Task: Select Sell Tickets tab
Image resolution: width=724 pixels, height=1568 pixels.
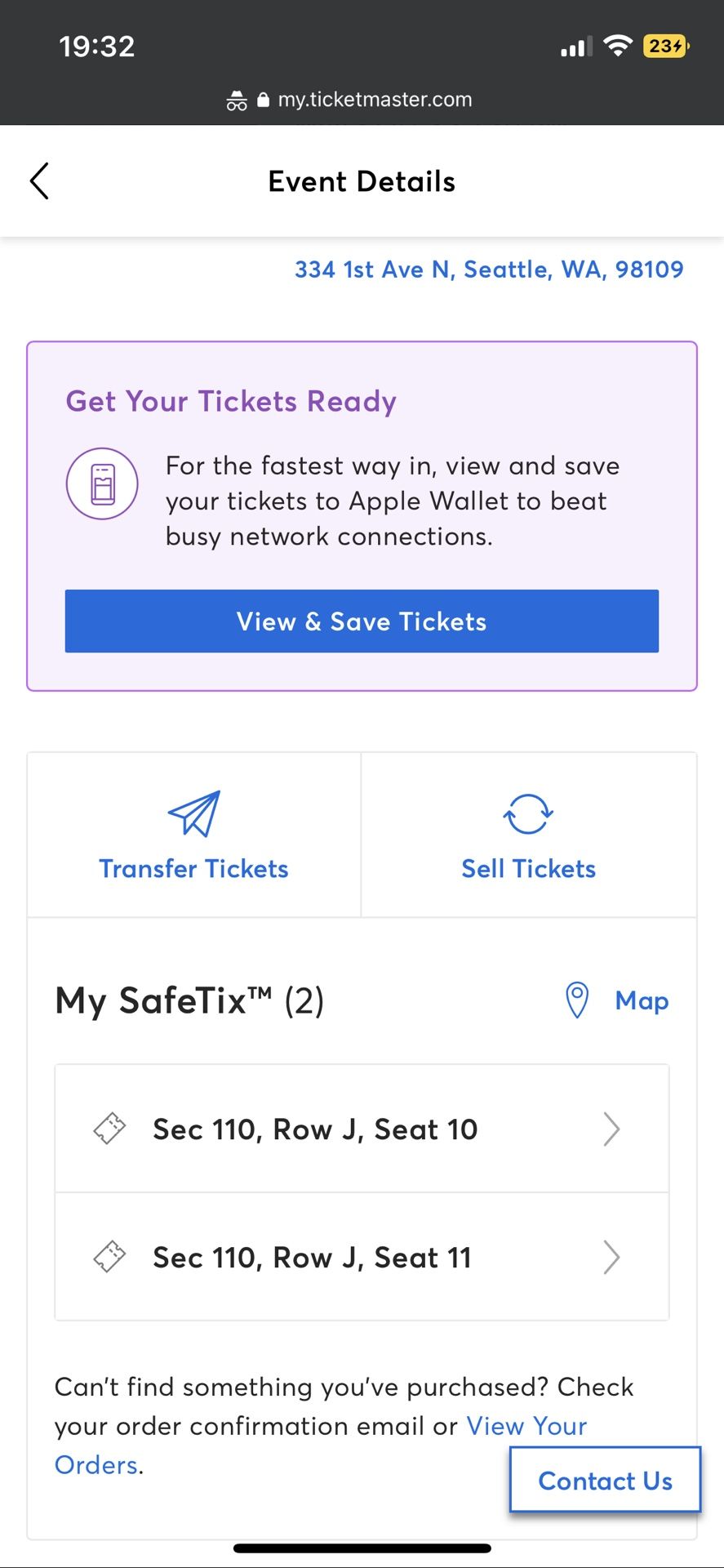Action: (529, 835)
